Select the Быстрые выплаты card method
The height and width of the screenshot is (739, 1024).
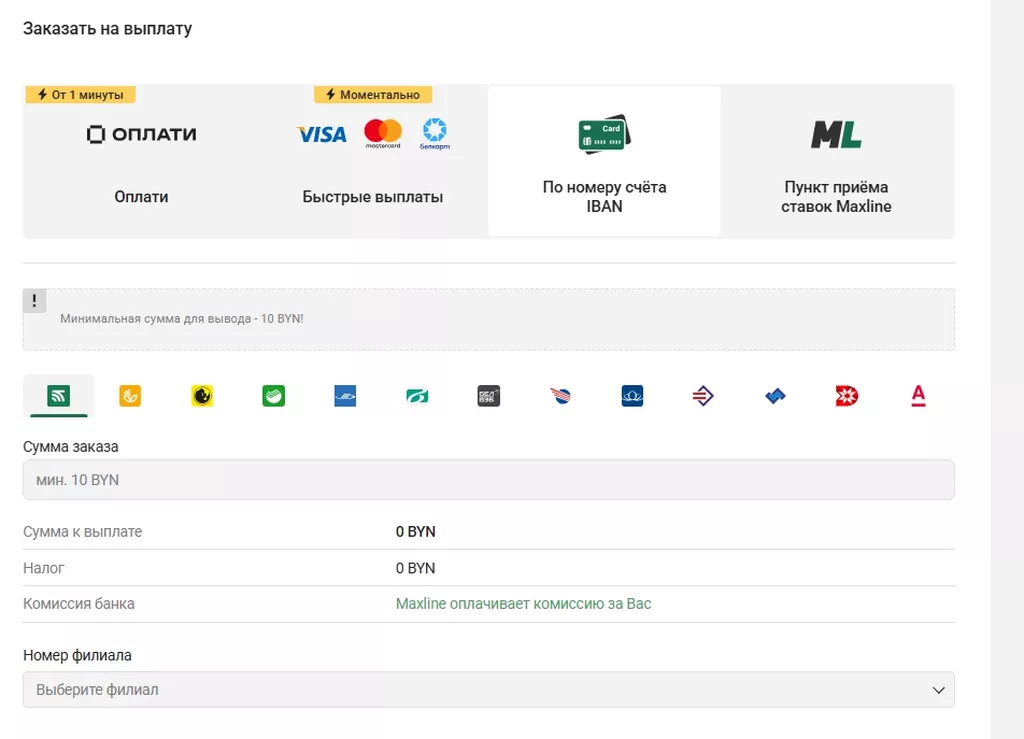coord(372,161)
